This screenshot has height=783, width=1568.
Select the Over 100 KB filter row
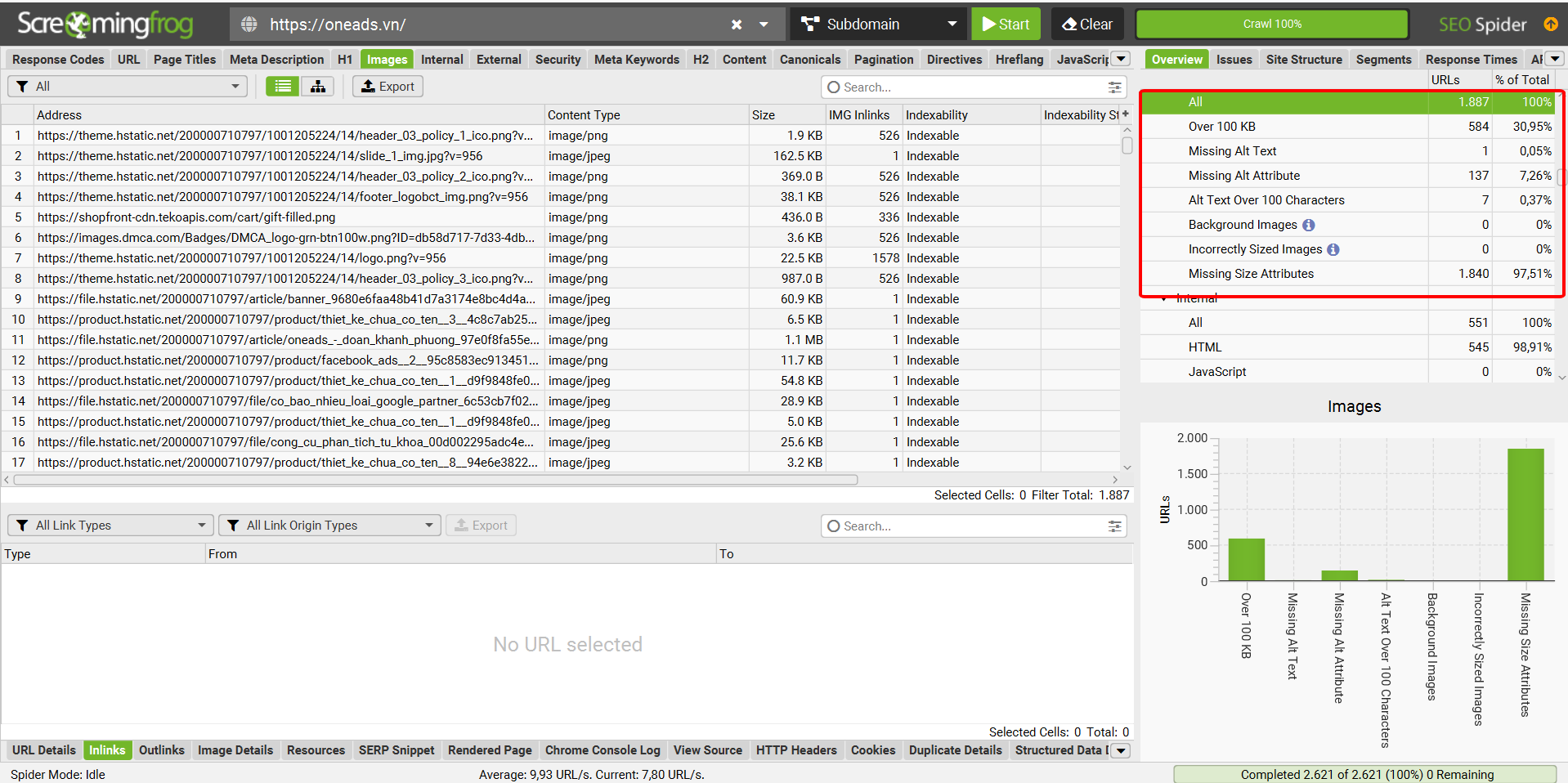pos(1350,127)
